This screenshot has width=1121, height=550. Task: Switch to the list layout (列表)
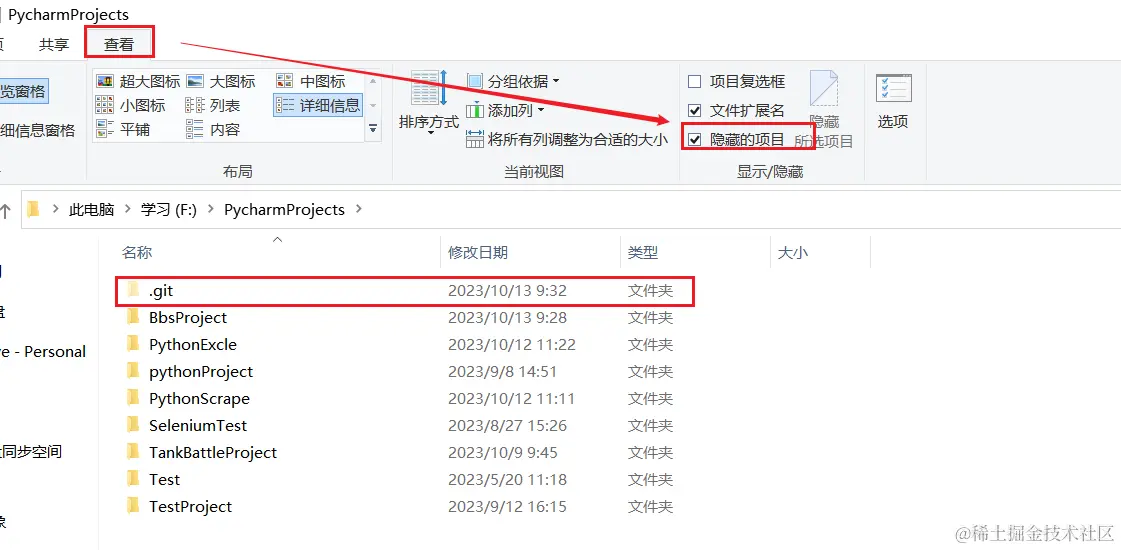click(213, 106)
